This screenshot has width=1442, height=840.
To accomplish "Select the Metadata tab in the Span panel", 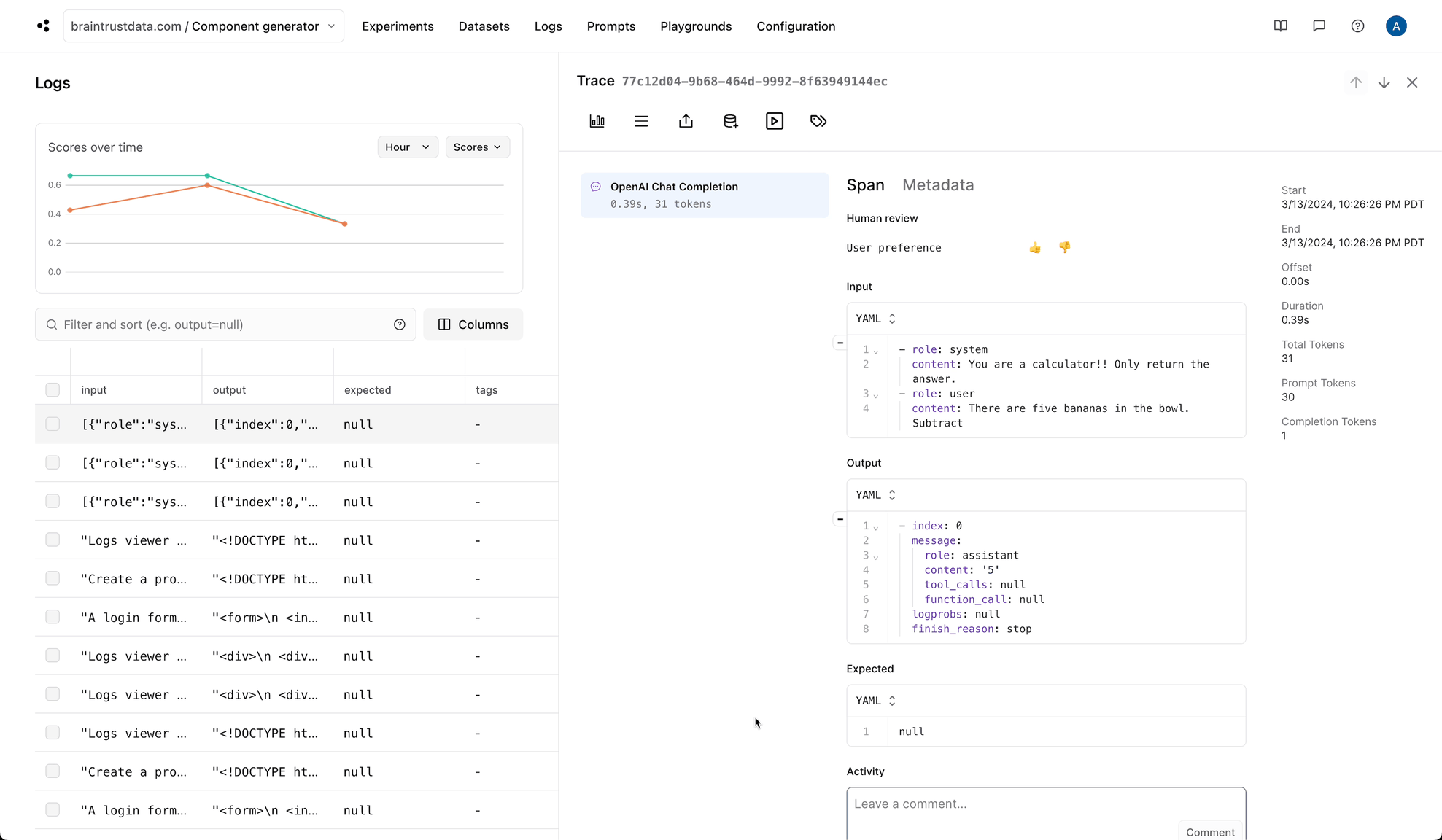I will [938, 185].
